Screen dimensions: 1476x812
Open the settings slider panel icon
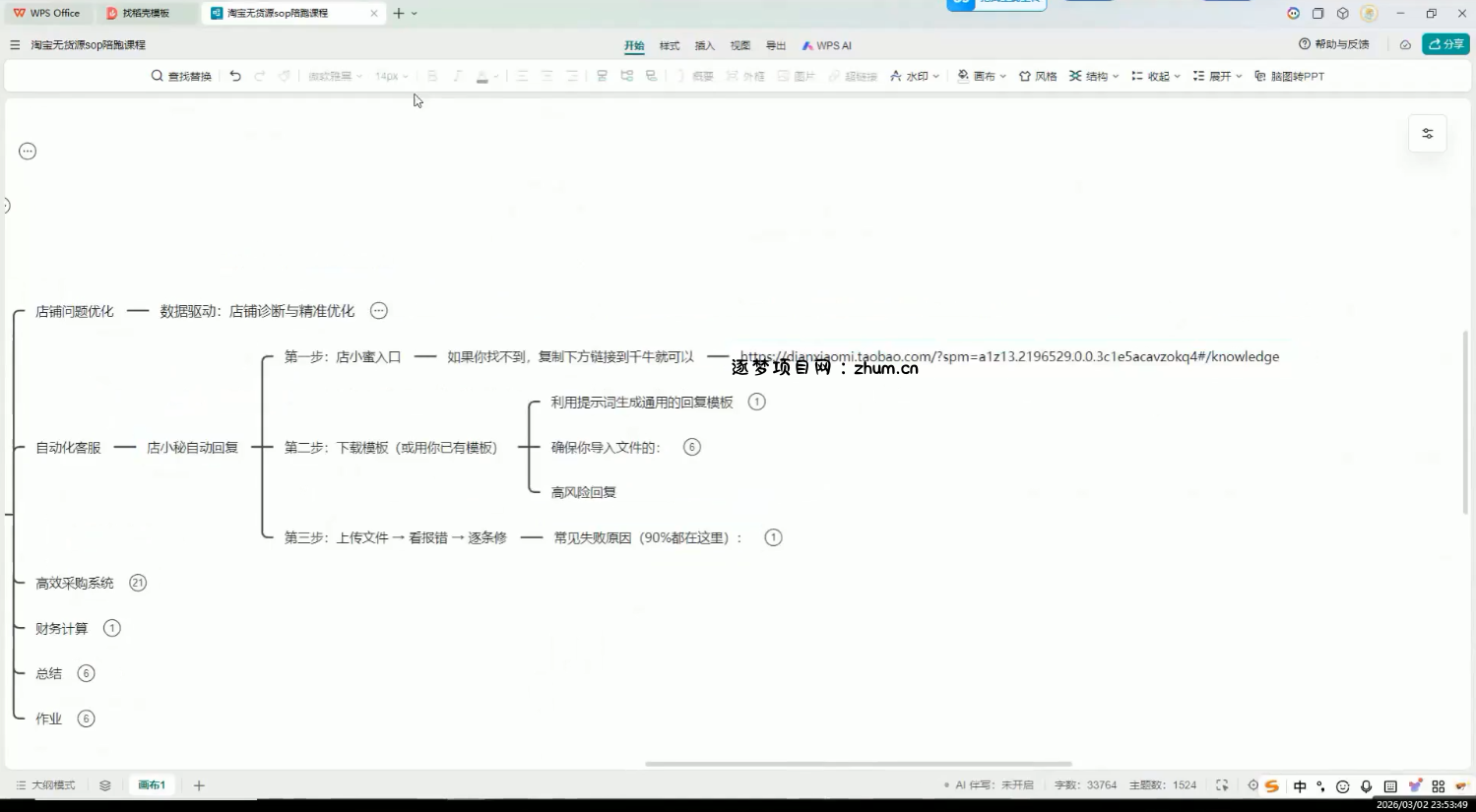[x=1427, y=134]
